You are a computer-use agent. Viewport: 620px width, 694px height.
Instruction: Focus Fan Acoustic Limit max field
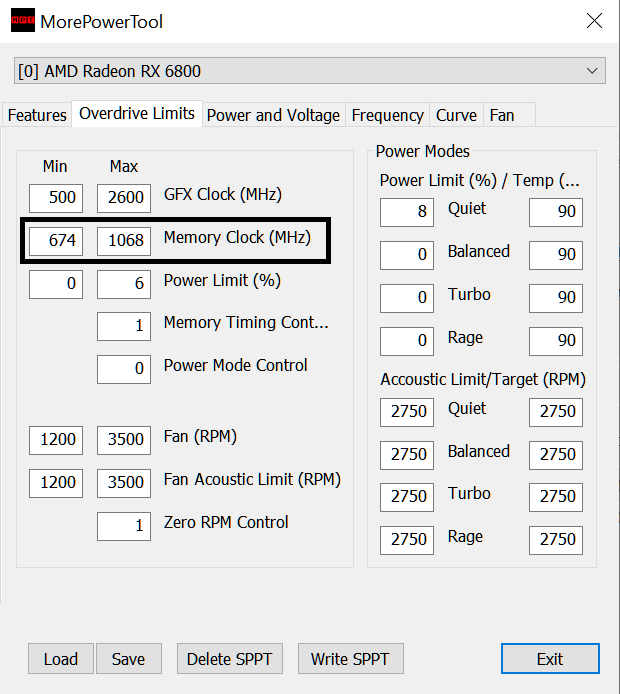(124, 483)
